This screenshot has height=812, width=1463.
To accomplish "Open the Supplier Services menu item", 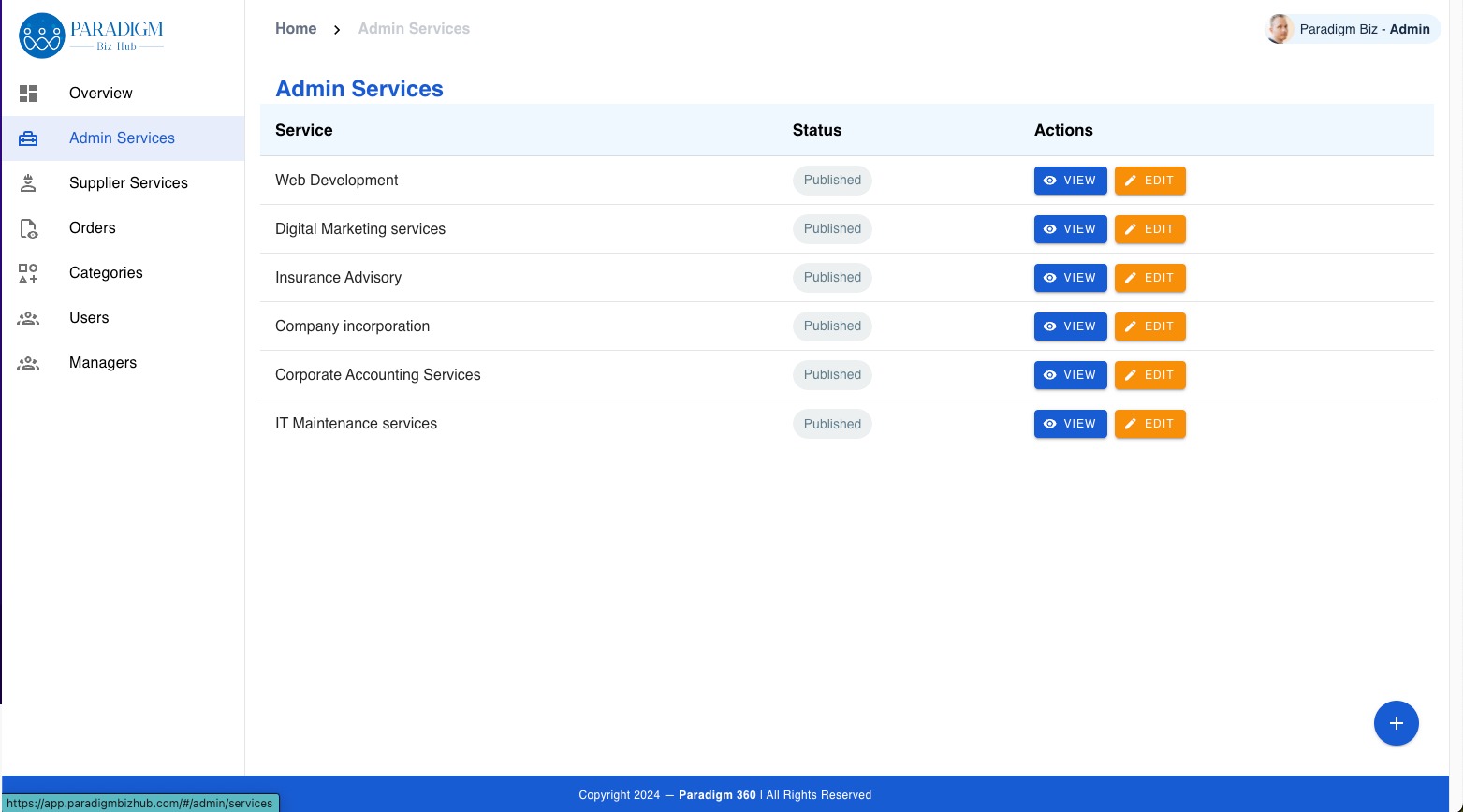I will coord(128,183).
